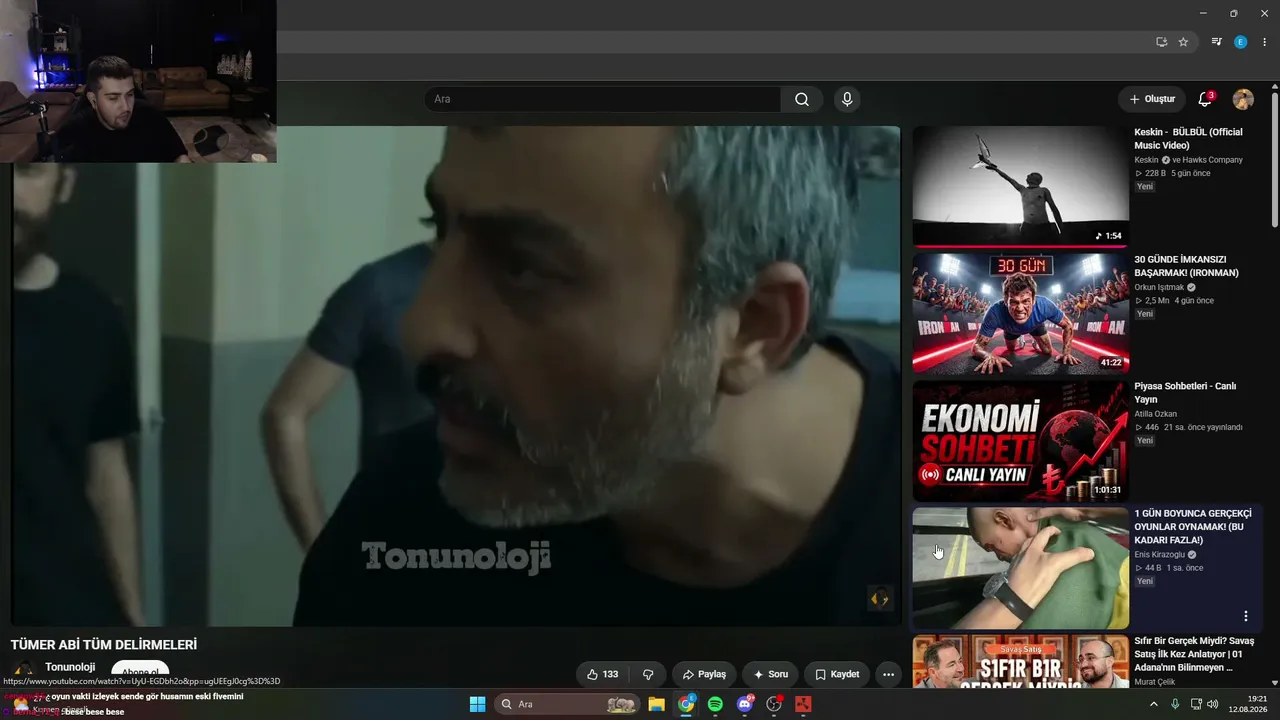Open the Windows Start menu
This screenshot has height=720, width=1280.
pos(477,704)
